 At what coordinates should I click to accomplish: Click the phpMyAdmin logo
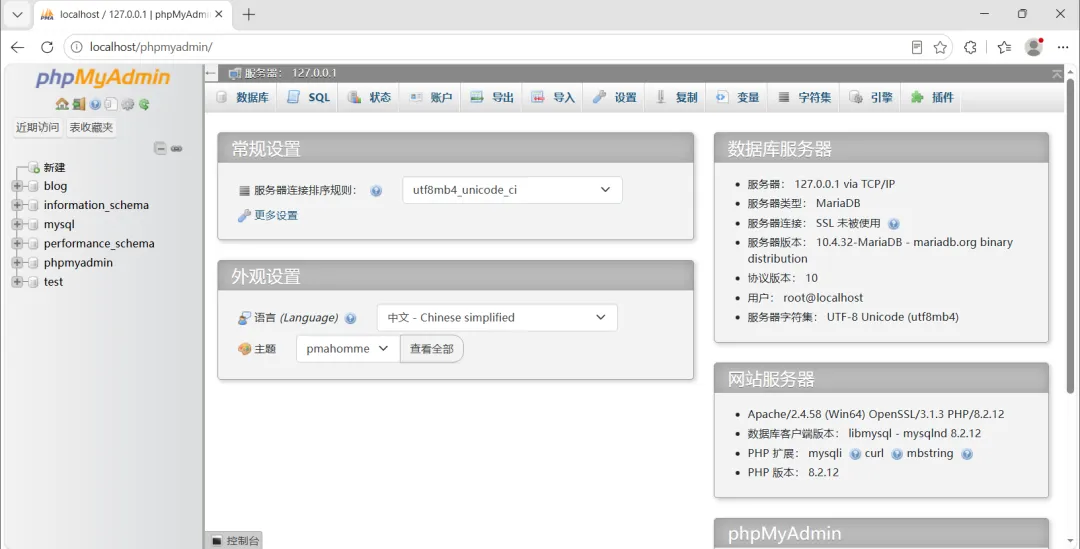[103, 77]
